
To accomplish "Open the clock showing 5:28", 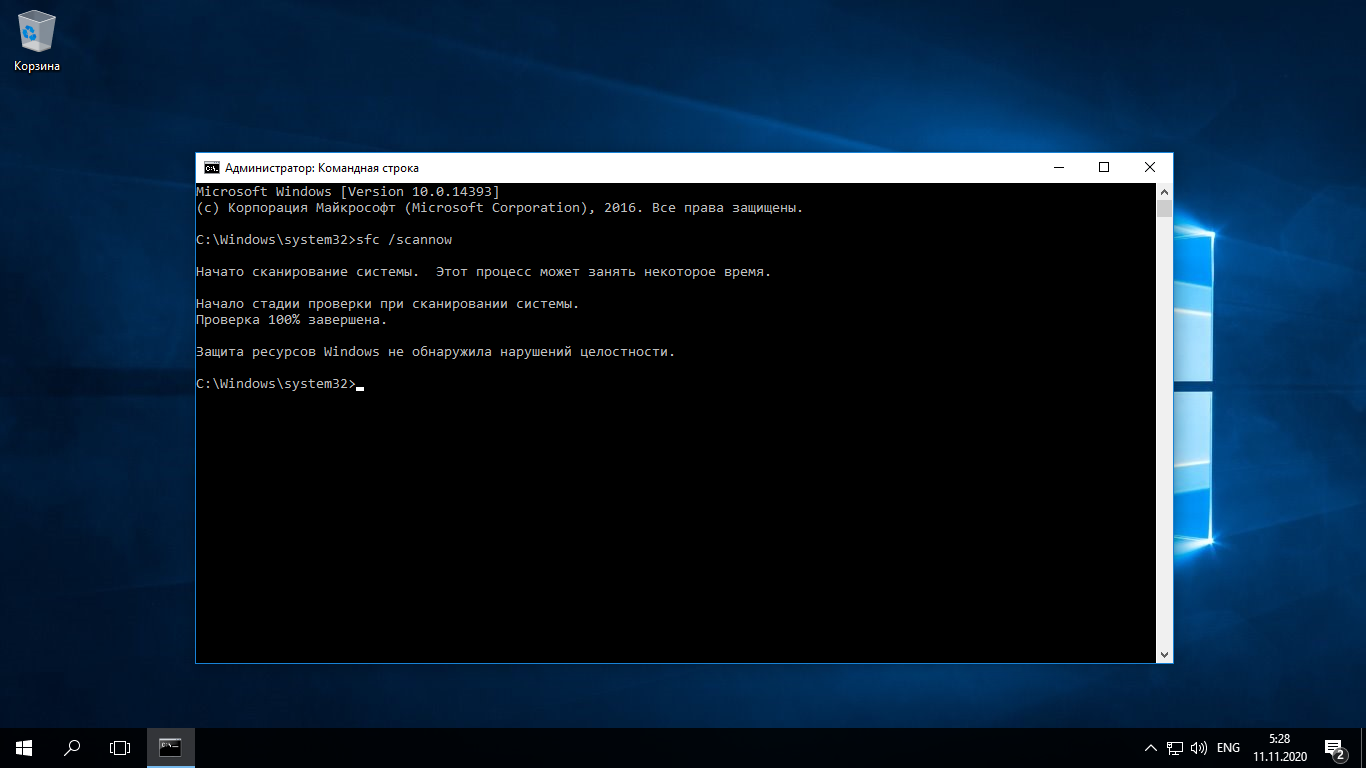I will tap(1279, 748).
